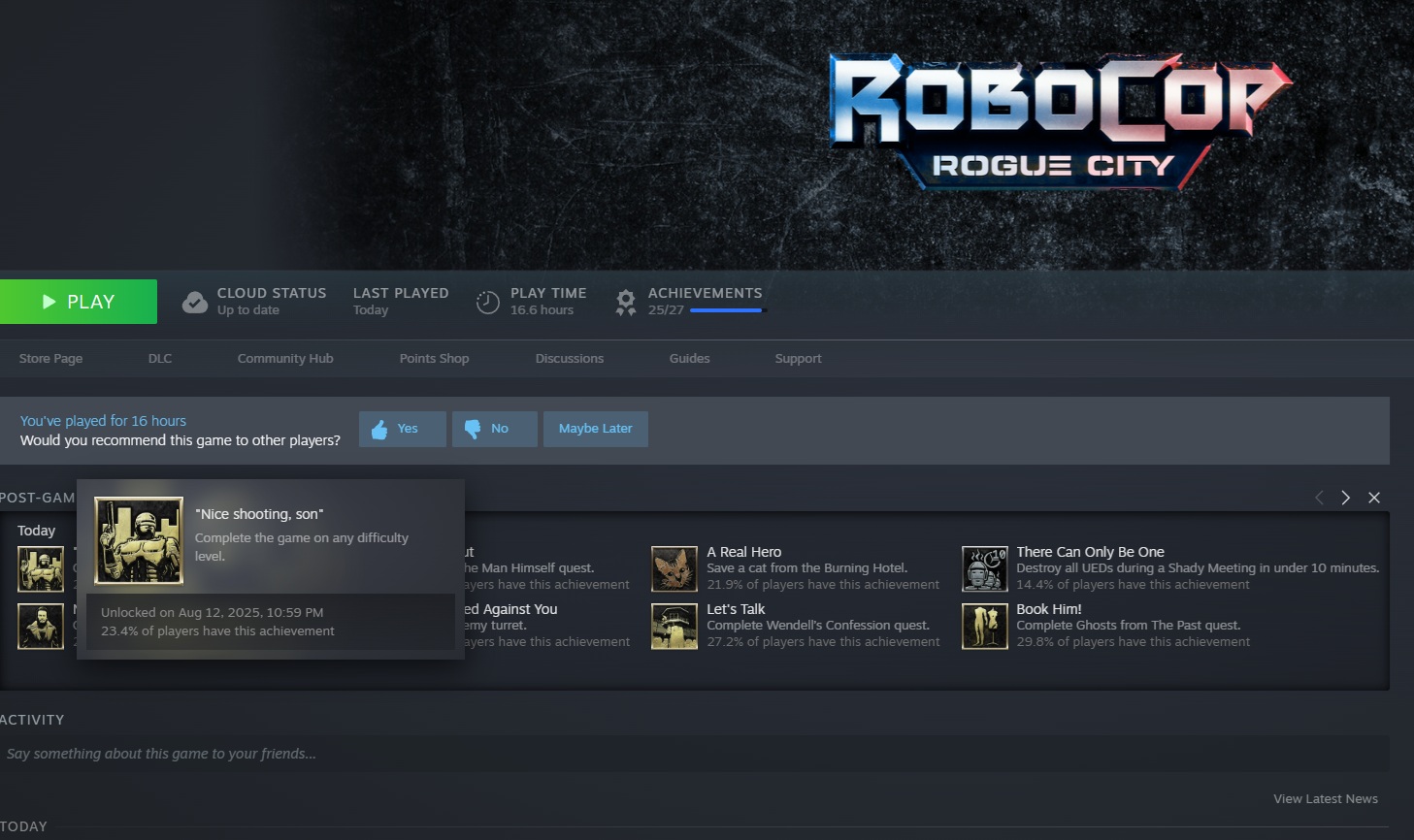Screen dimensions: 1414x840
Task: Click the Cloud Status cloud checkmark icon
Action: tap(195, 303)
